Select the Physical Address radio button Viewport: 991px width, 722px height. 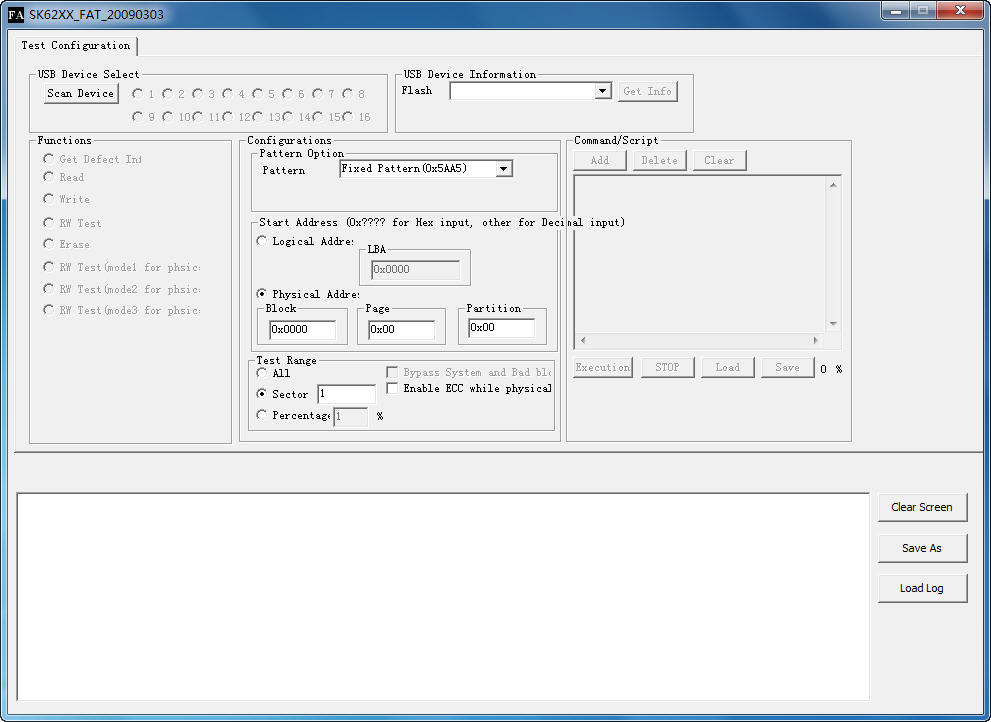tap(262, 294)
